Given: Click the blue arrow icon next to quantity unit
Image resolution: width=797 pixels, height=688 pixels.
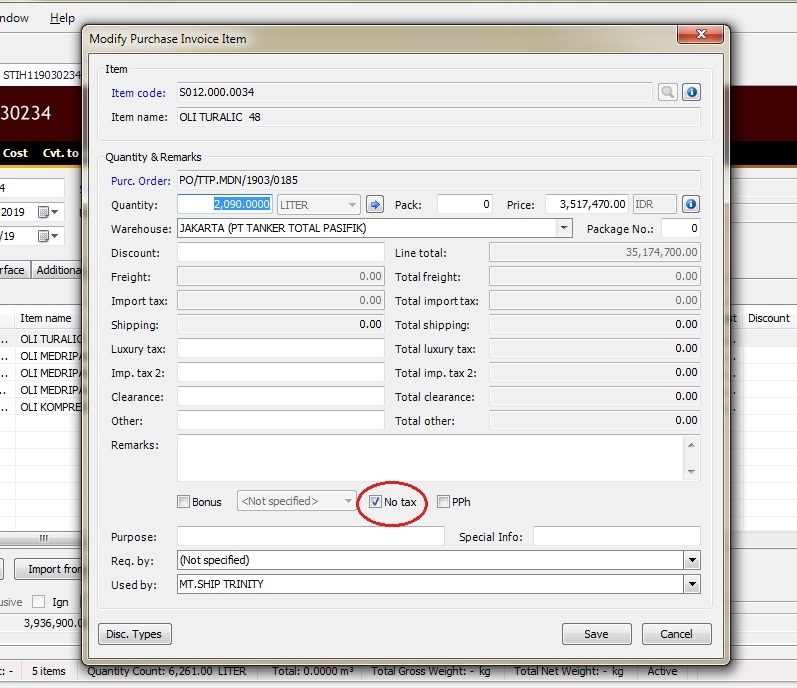Looking at the screenshot, I should pos(375,204).
